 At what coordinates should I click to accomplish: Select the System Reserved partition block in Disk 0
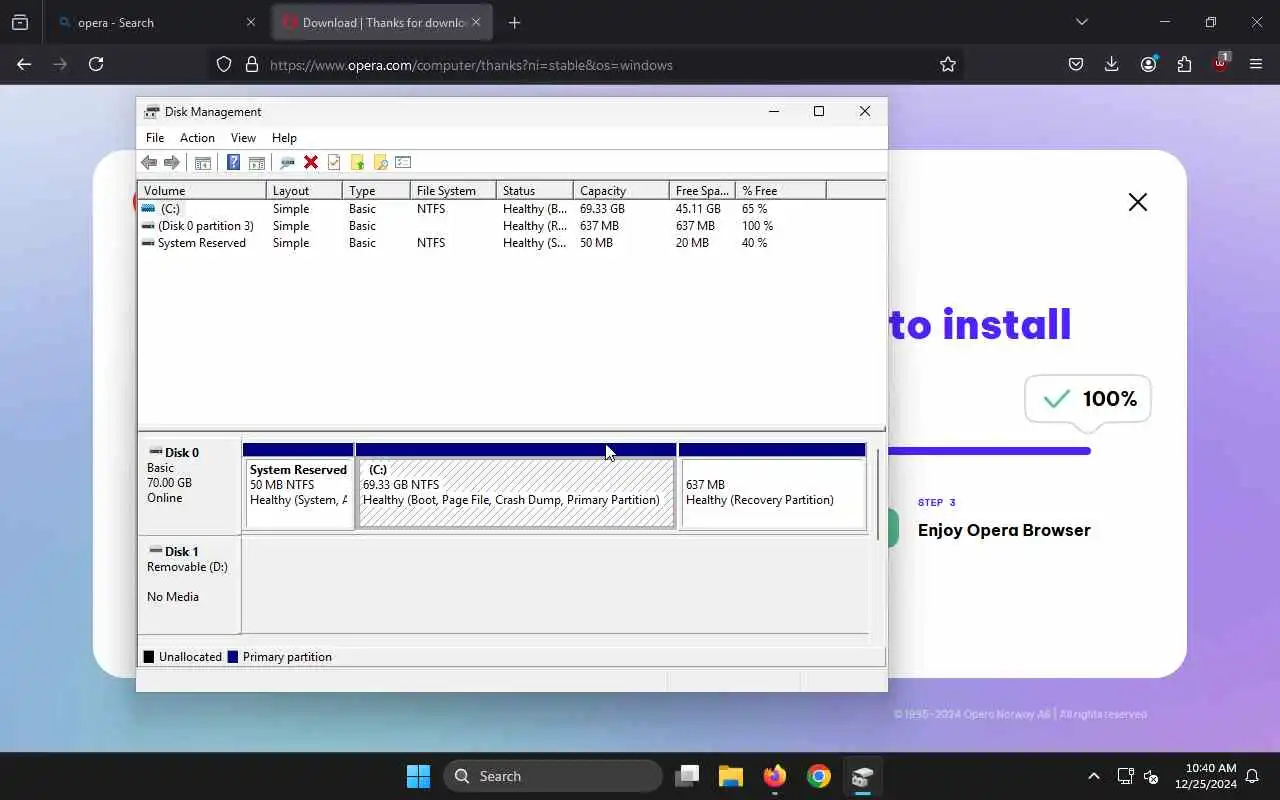[x=298, y=486]
